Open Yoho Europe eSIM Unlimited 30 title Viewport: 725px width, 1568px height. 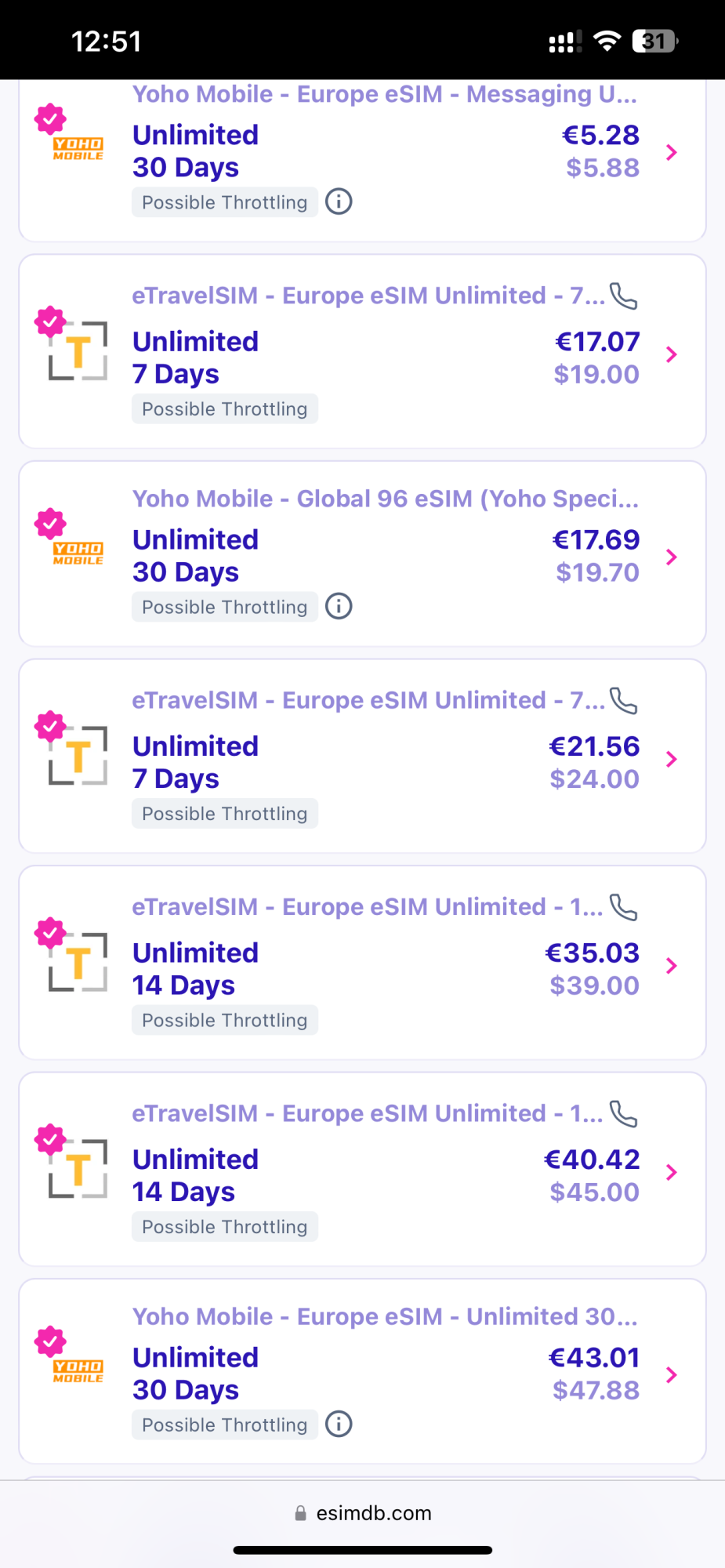(384, 1316)
